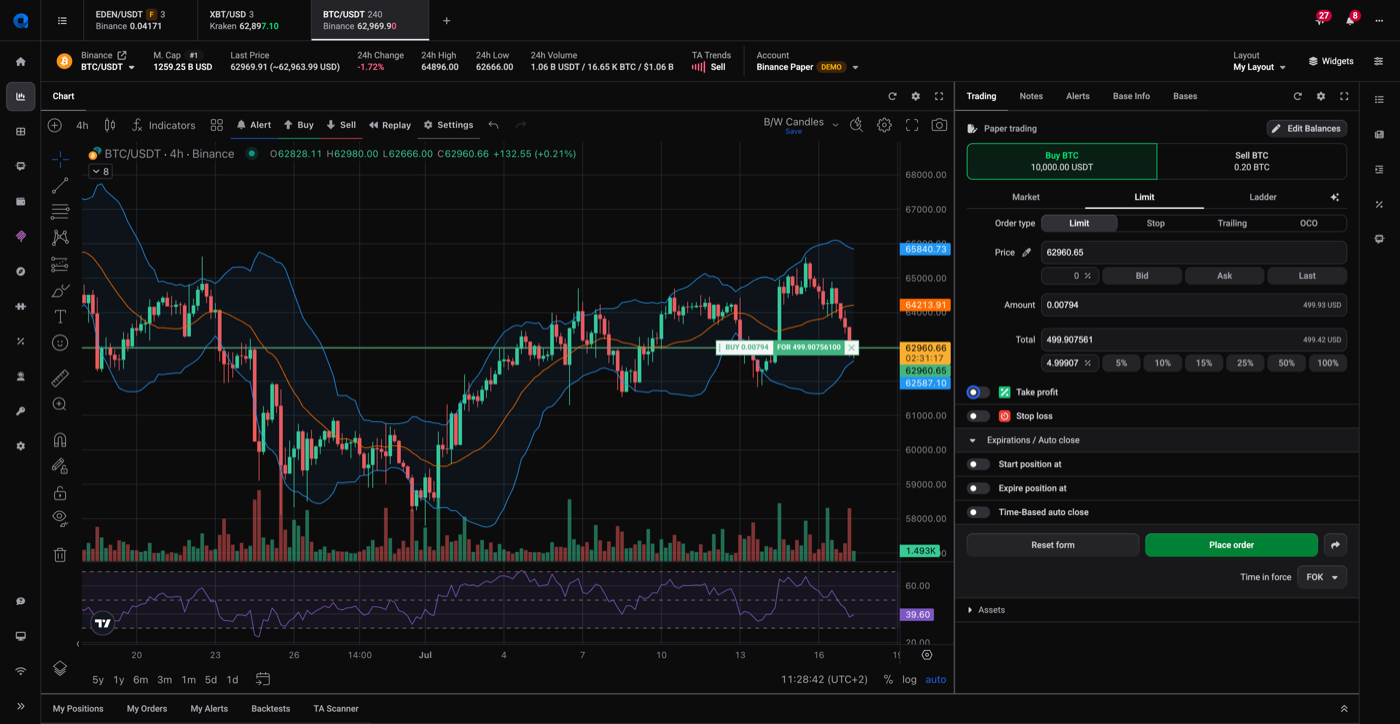The image size is (1400, 724).
Task: Switch to the Notes tab
Action: (x=1031, y=96)
